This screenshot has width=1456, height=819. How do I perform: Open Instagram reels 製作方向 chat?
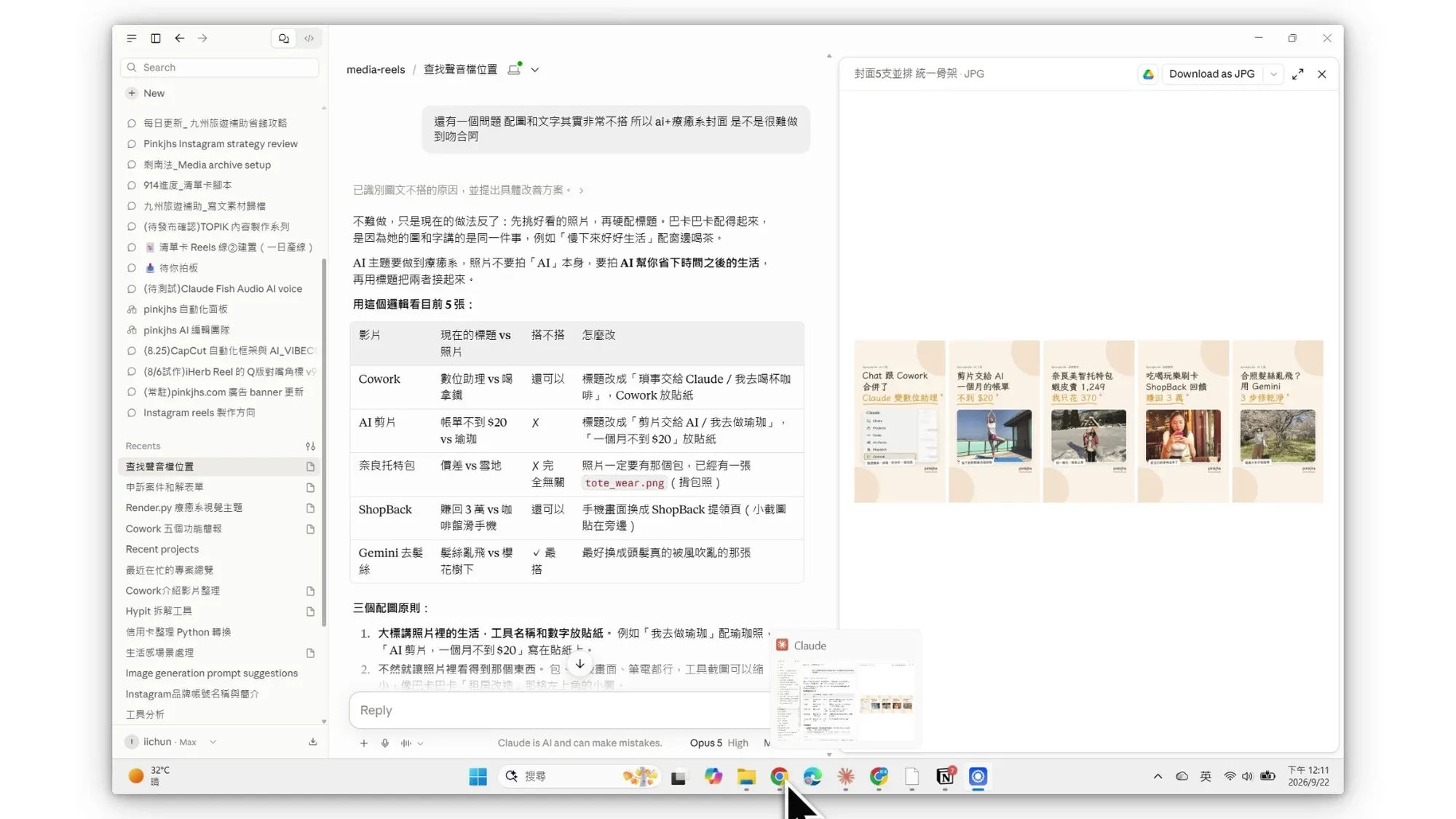(x=199, y=413)
